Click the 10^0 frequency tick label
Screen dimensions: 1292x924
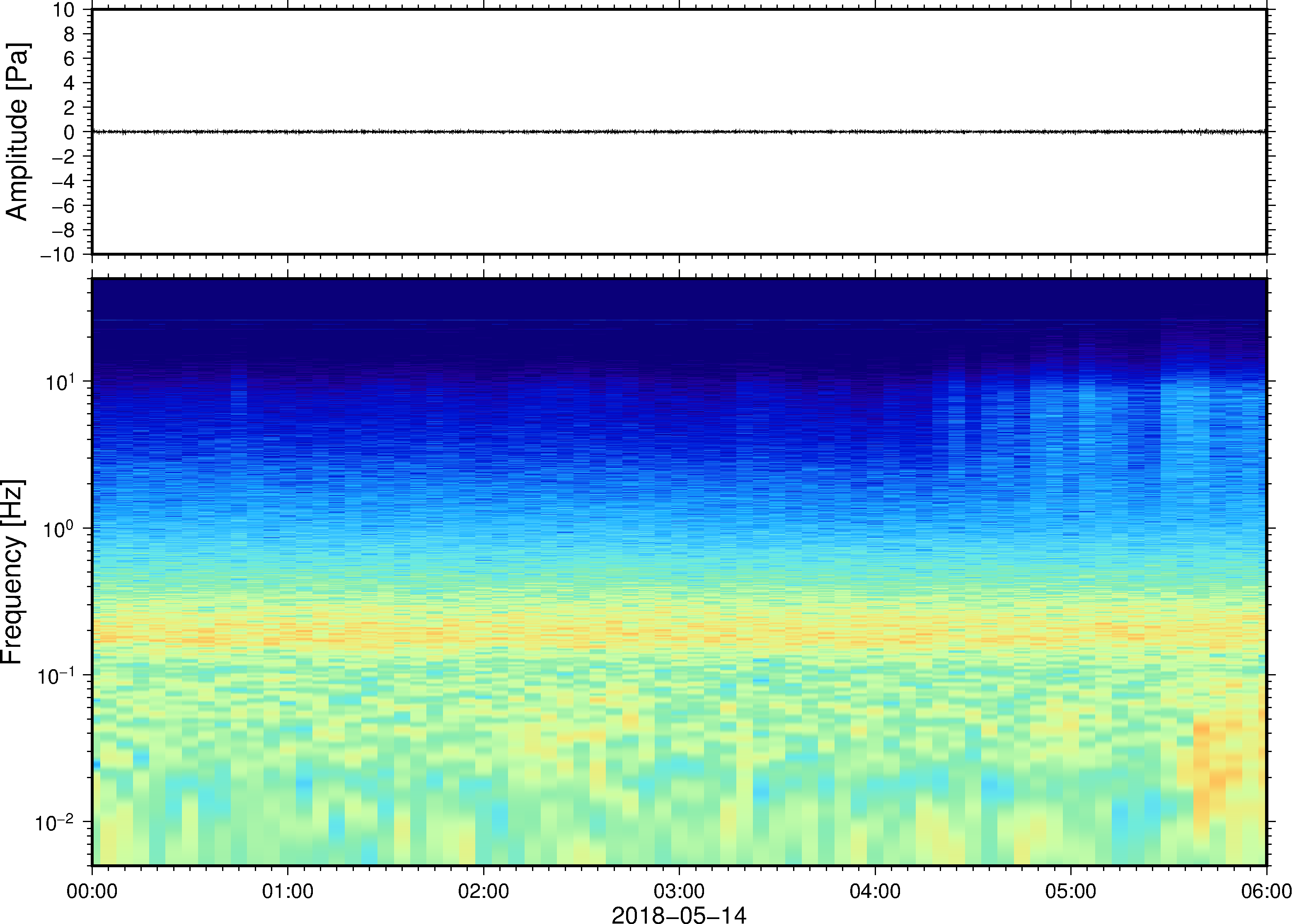60,529
